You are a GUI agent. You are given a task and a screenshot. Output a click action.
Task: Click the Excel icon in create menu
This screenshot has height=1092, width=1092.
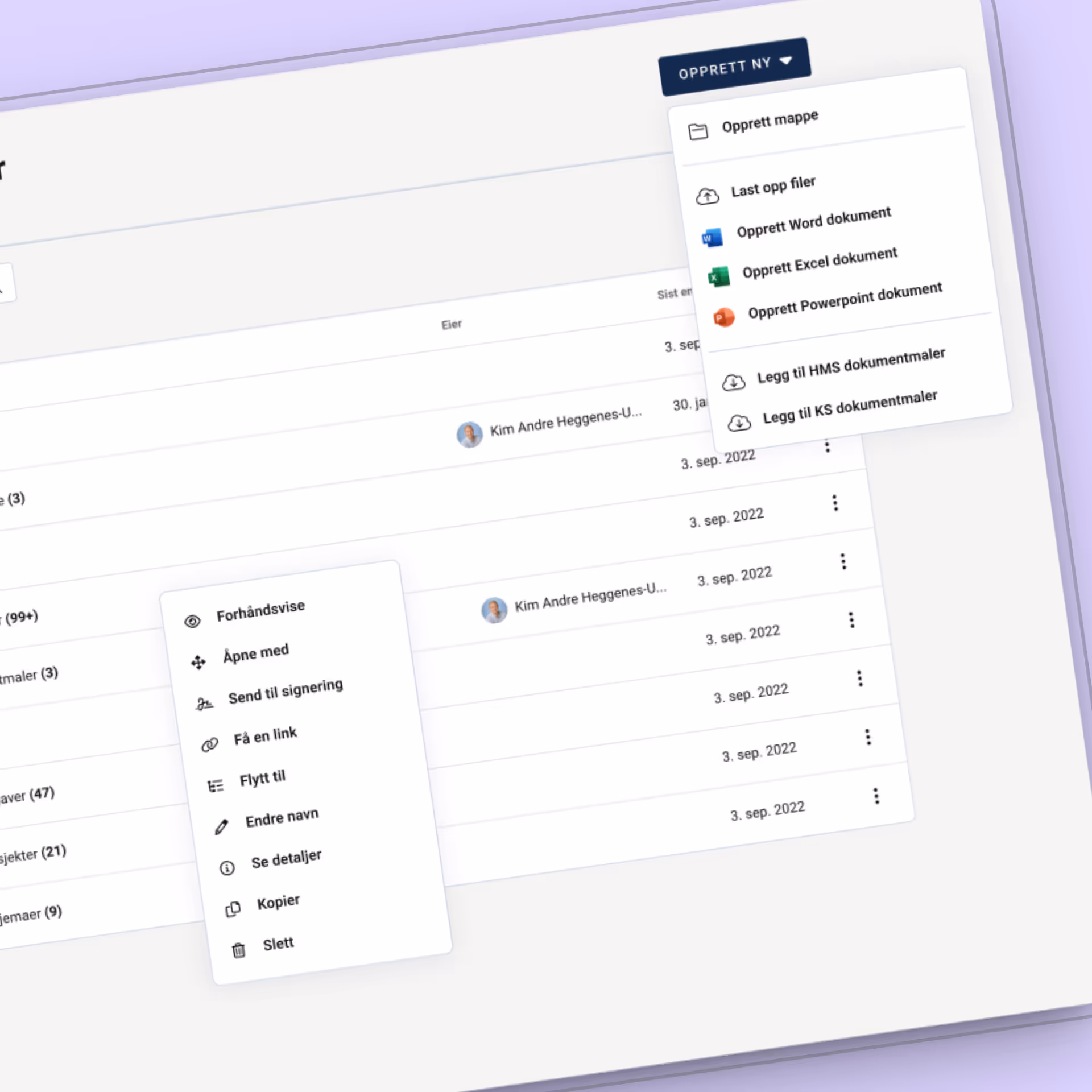coord(718,277)
